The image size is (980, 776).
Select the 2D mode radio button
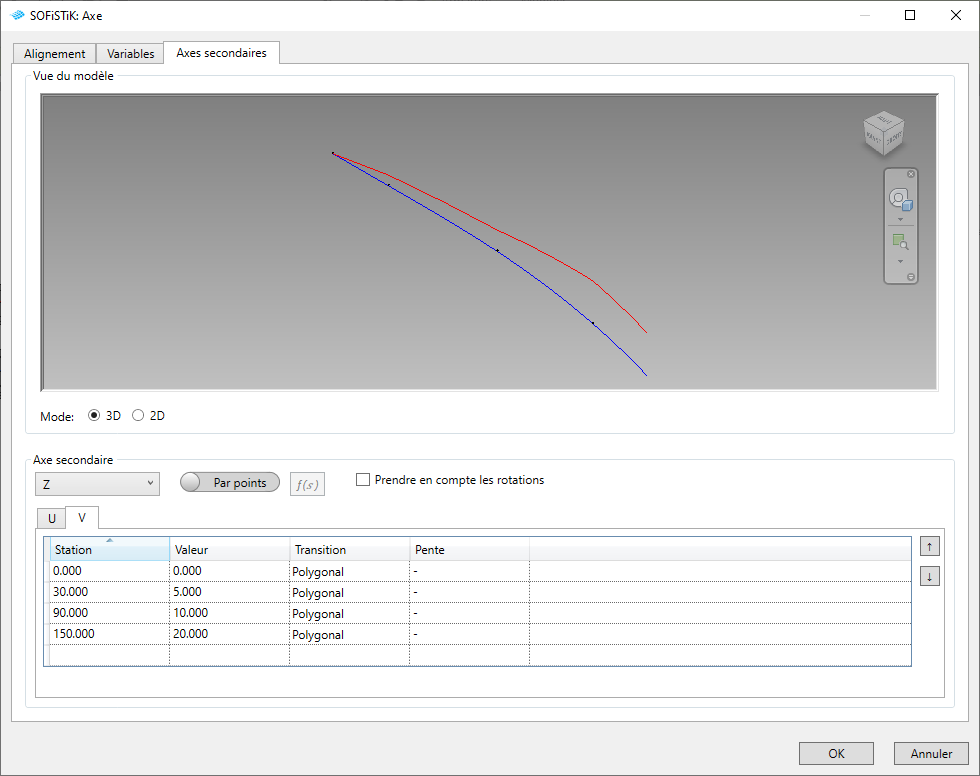138,415
